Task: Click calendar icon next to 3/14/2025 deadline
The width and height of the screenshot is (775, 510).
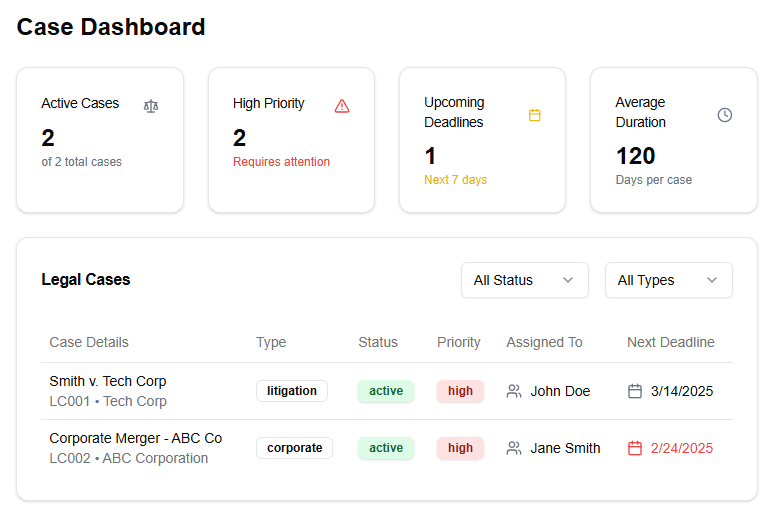Action: pos(634,391)
